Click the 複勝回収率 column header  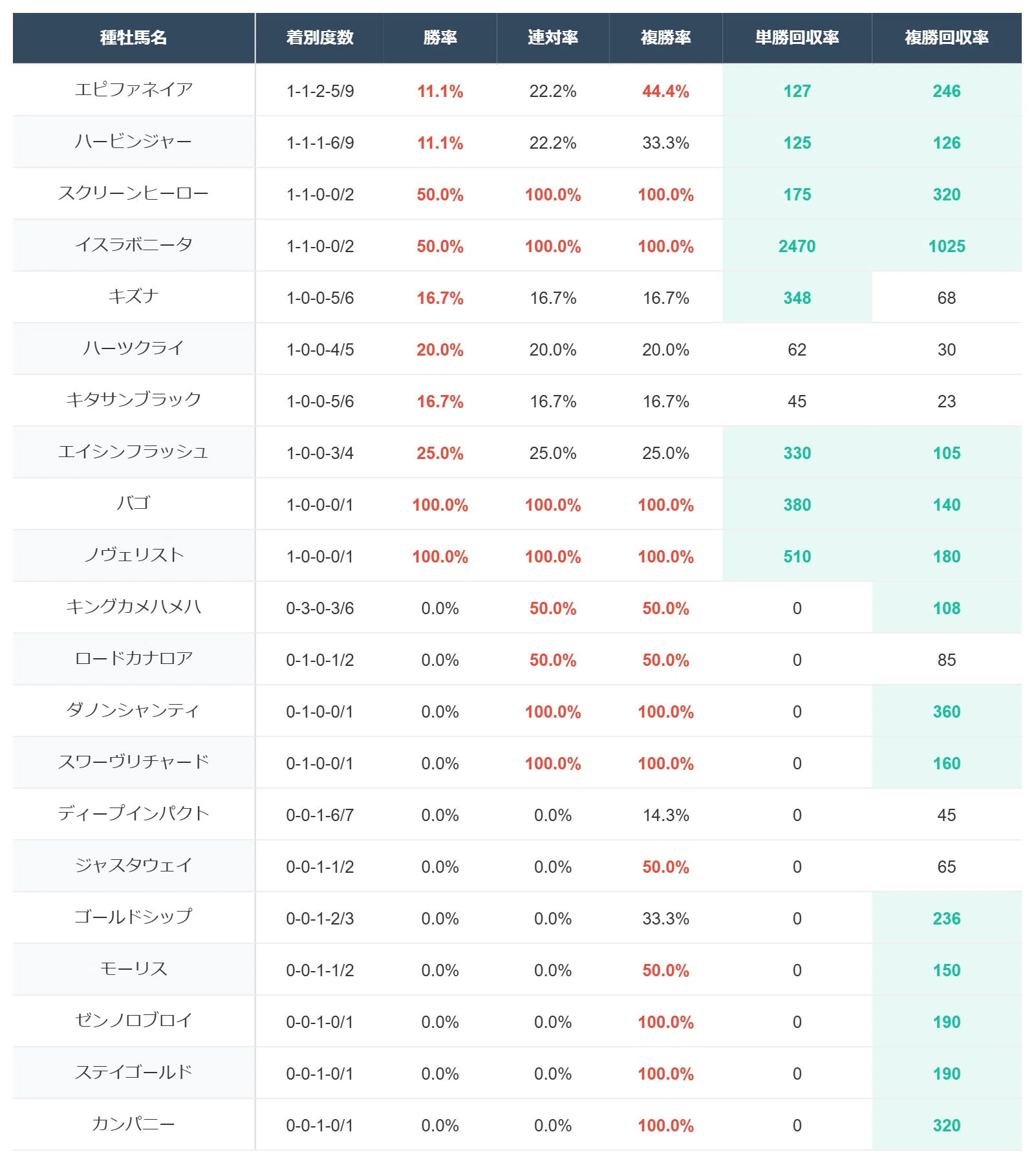[x=946, y=37]
